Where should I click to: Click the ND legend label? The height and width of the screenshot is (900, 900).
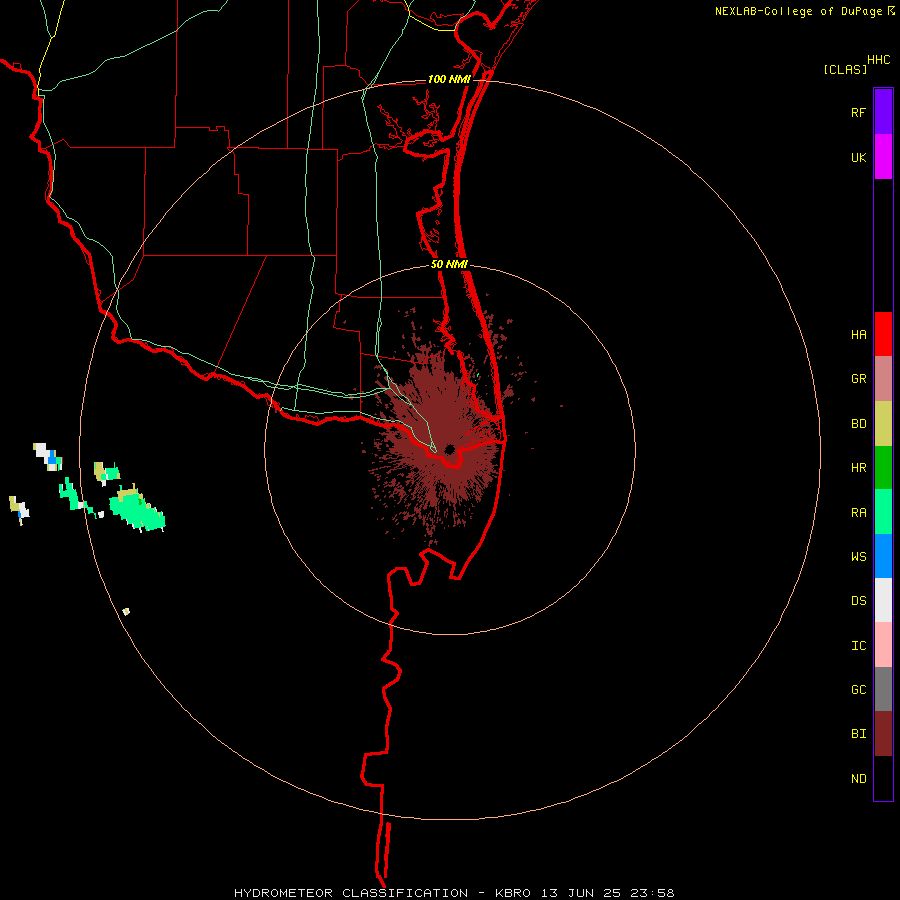click(858, 779)
